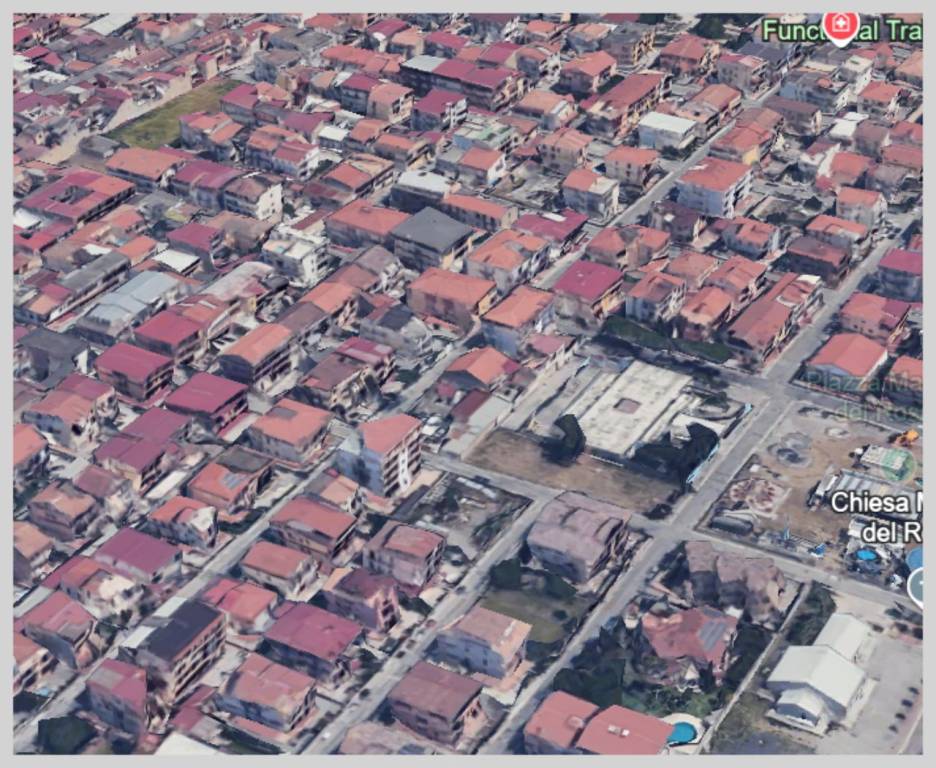
Task: Click the red medical facility map pin
Action: (x=841, y=28)
